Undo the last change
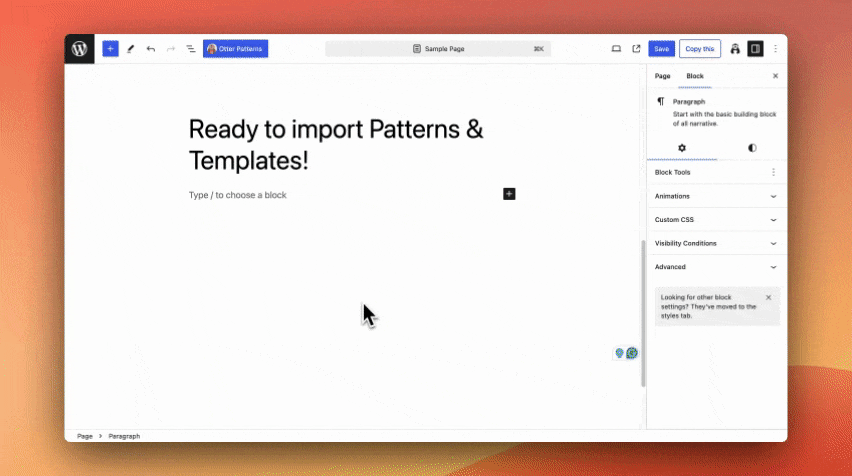Viewport: 852px width, 476px height. click(151, 49)
